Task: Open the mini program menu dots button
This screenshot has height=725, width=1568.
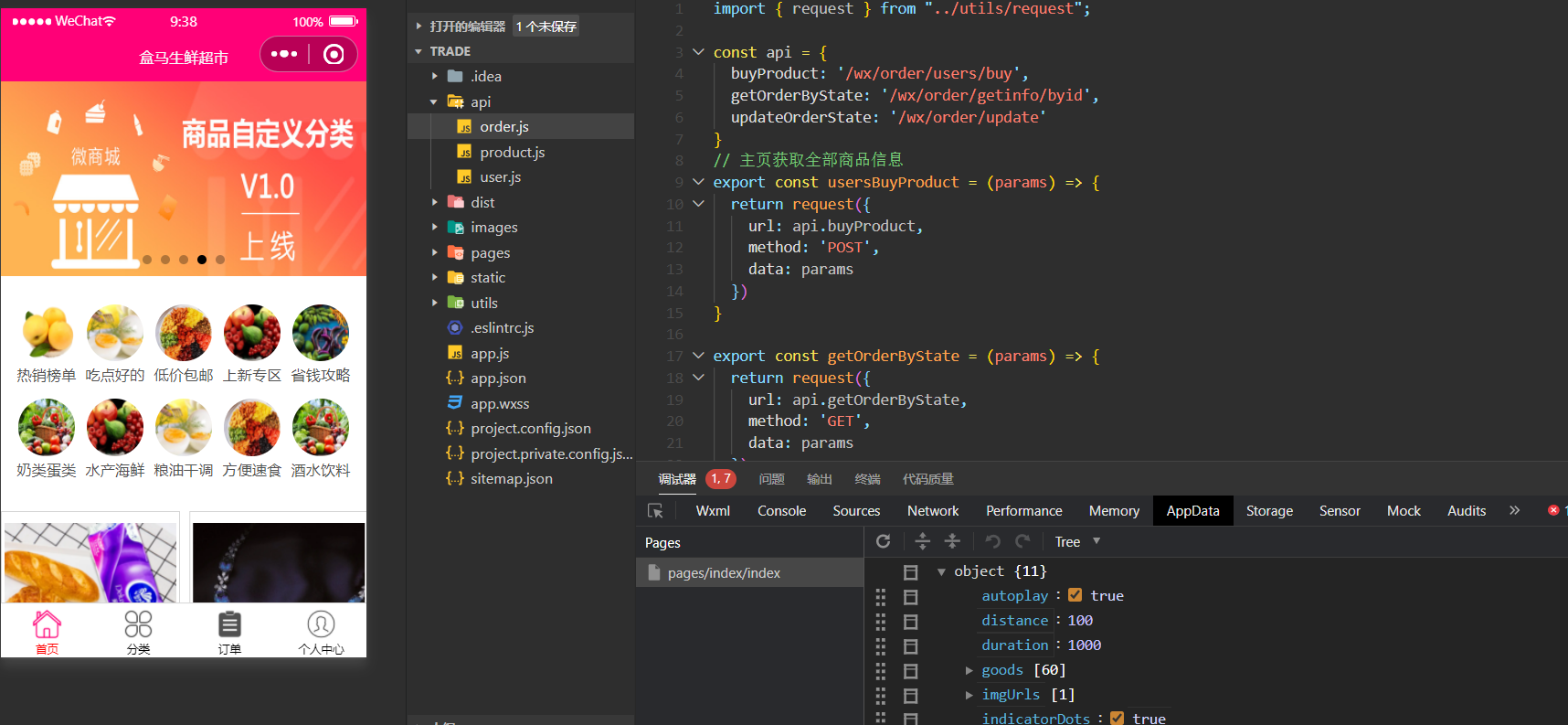Action: pyautogui.click(x=284, y=54)
